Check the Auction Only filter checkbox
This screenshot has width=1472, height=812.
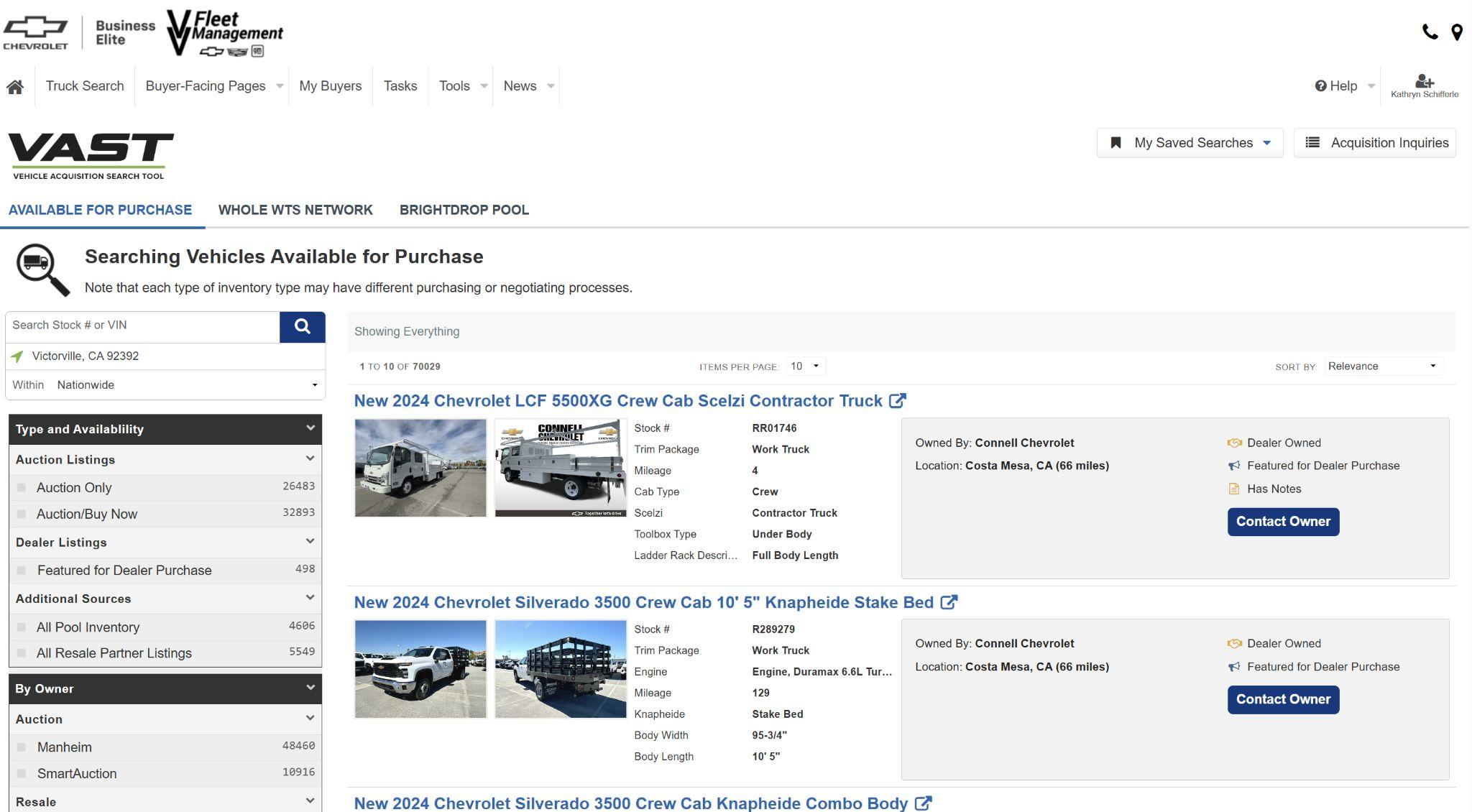[x=22, y=488]
